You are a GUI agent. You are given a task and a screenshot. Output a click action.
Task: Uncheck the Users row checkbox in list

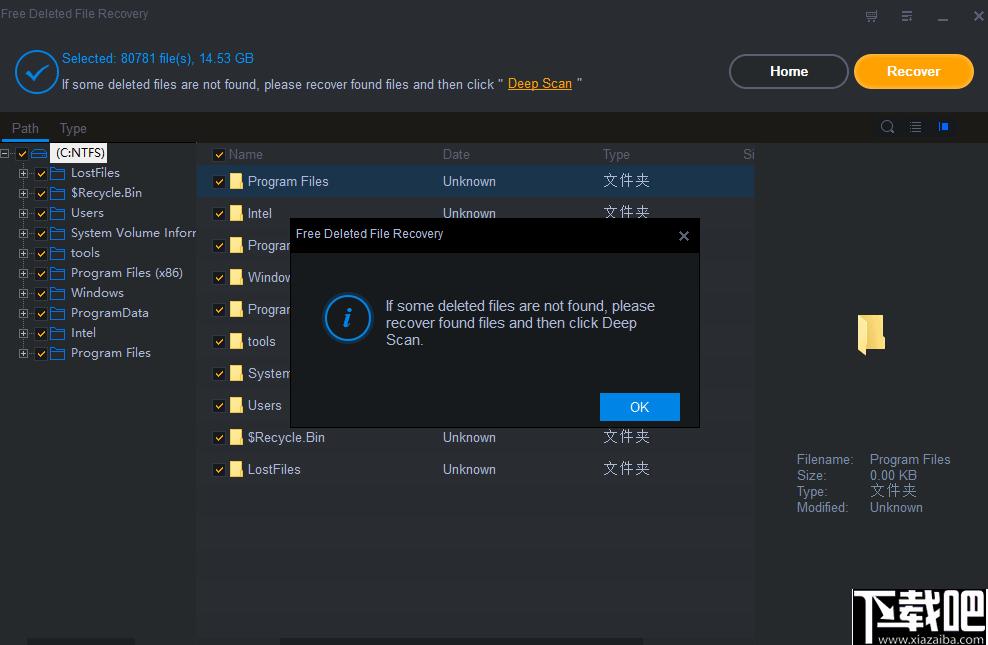pos(219,406)
